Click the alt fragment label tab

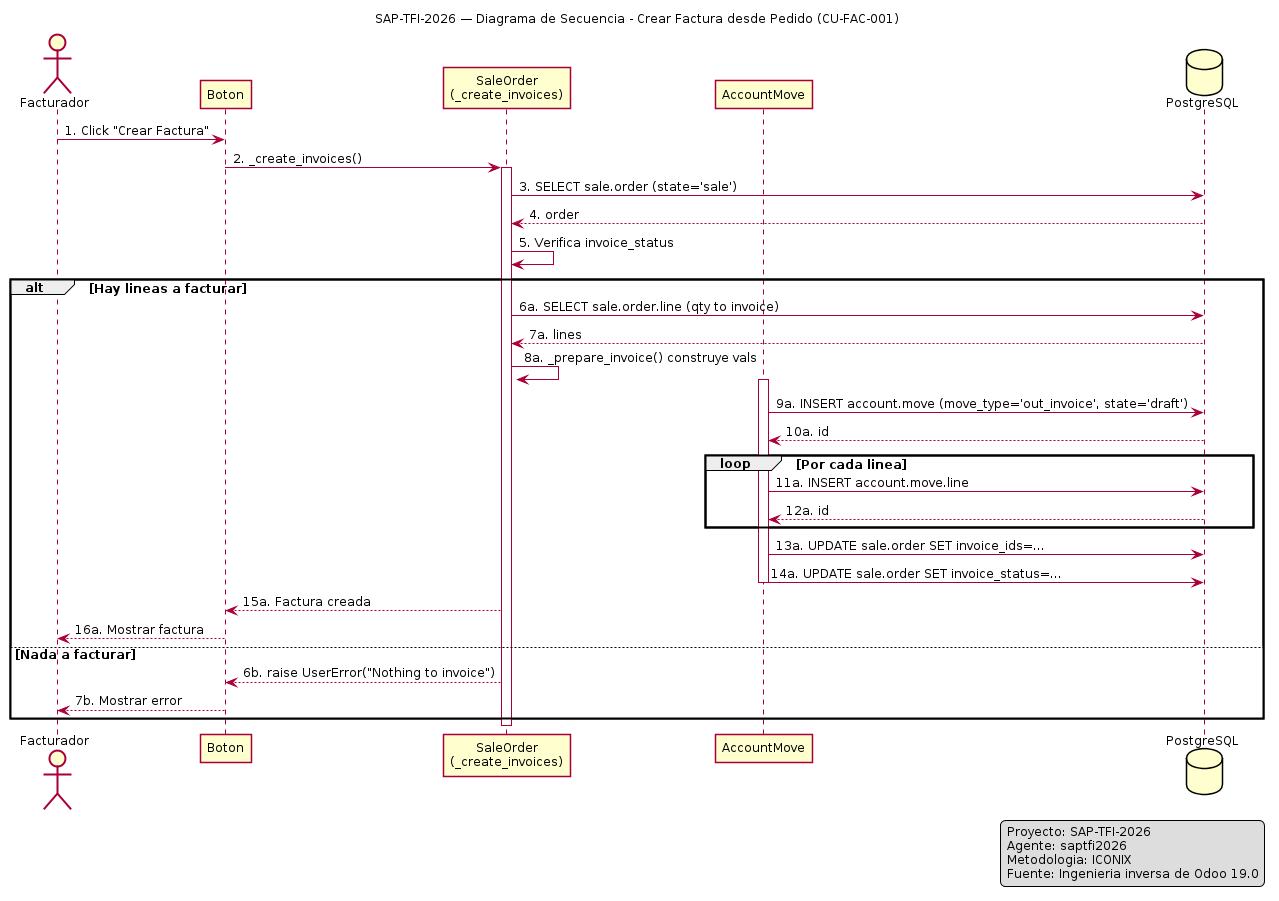tap(42, 287)
